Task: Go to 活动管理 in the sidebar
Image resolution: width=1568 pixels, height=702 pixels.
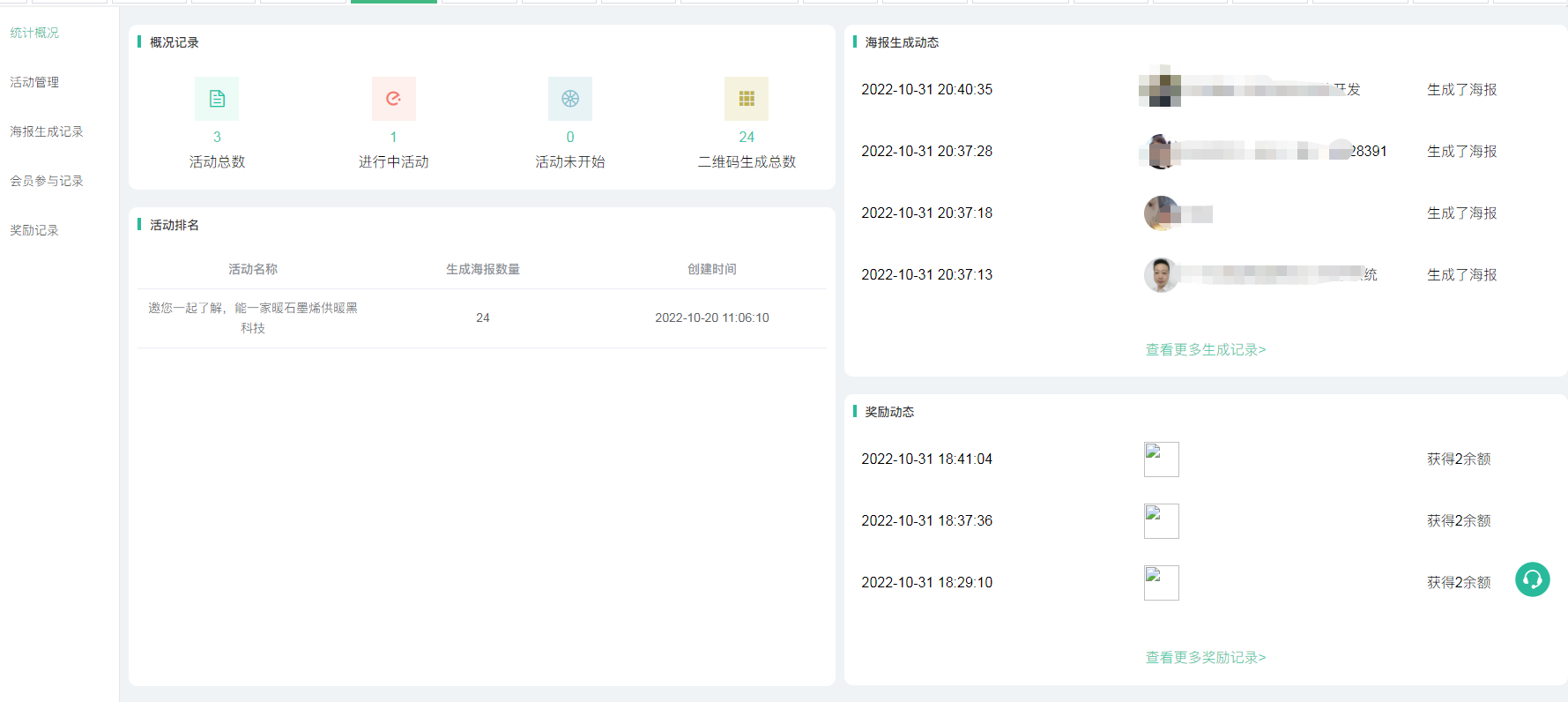Action: (x=34, y=82)
